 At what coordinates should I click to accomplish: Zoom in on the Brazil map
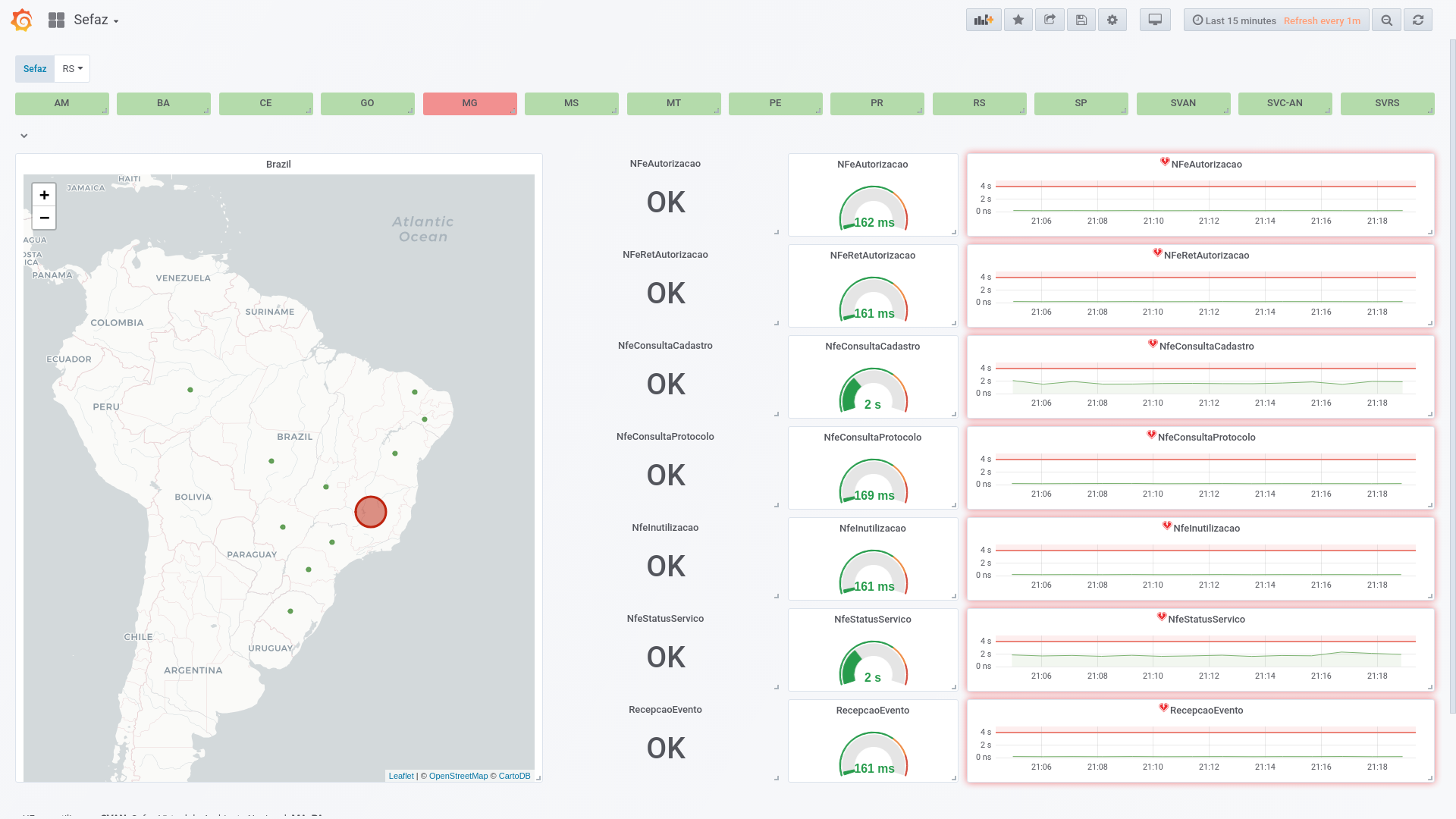[44, 195]
